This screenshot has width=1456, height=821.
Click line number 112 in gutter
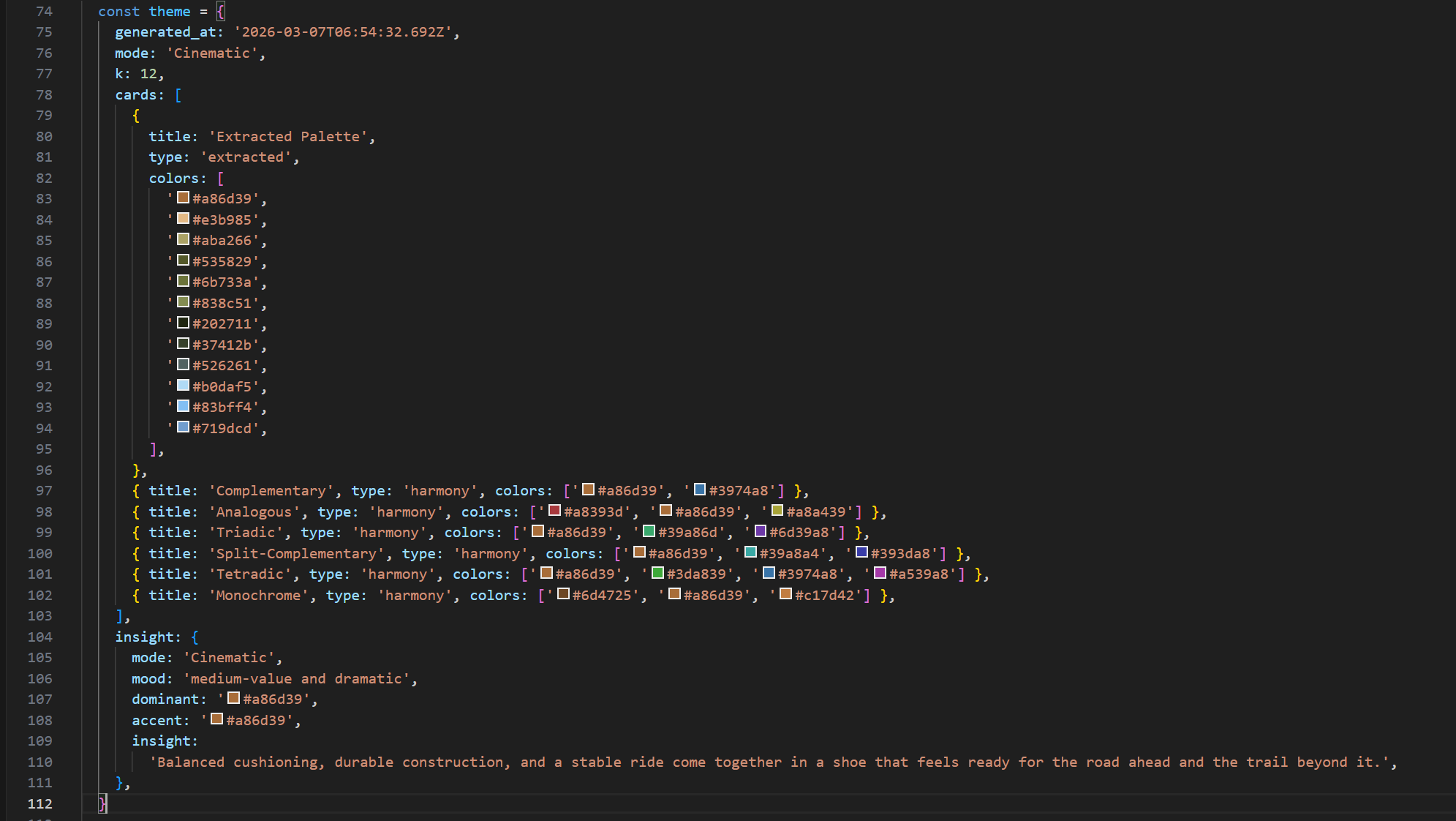40,803
